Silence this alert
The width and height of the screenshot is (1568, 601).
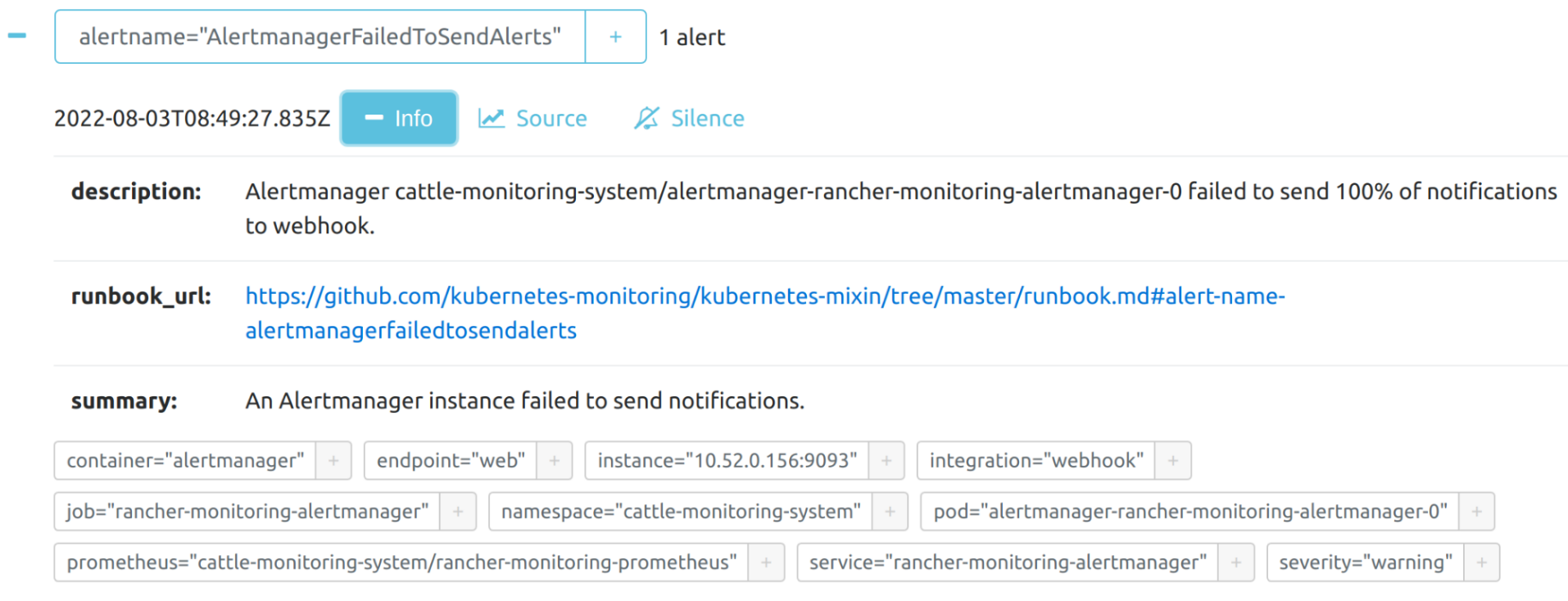click(689, 119)
